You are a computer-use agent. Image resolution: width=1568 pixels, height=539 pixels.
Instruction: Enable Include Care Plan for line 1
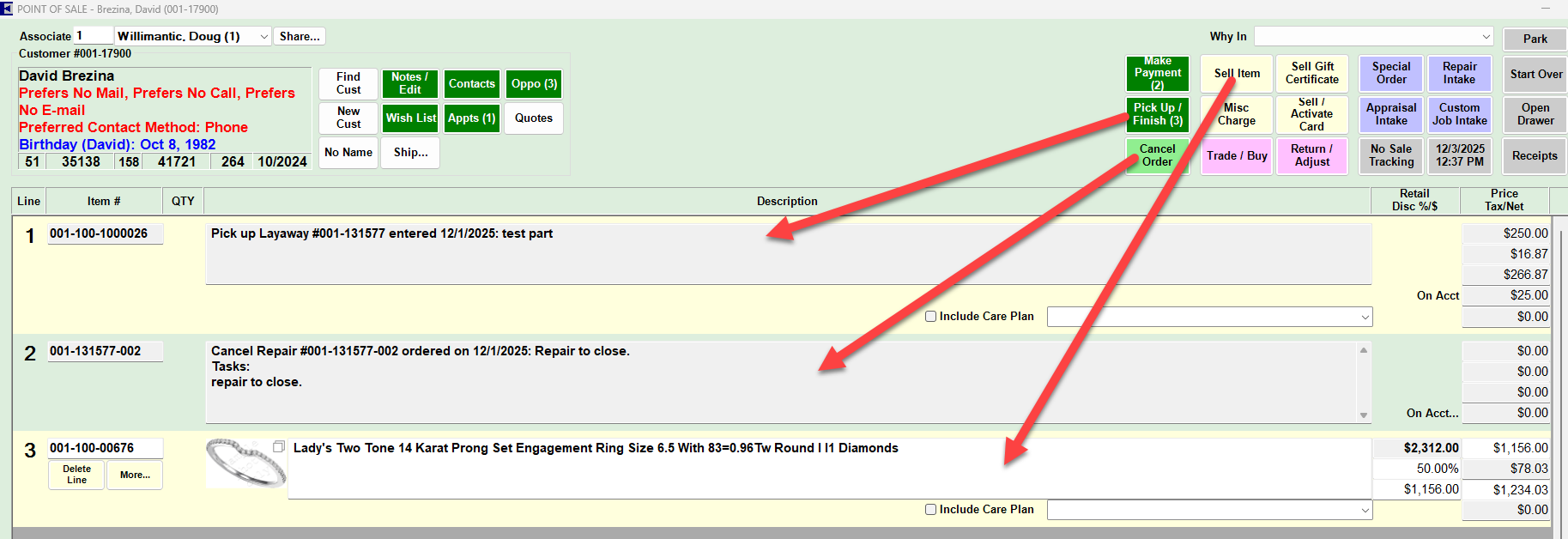tap(930, 317)
